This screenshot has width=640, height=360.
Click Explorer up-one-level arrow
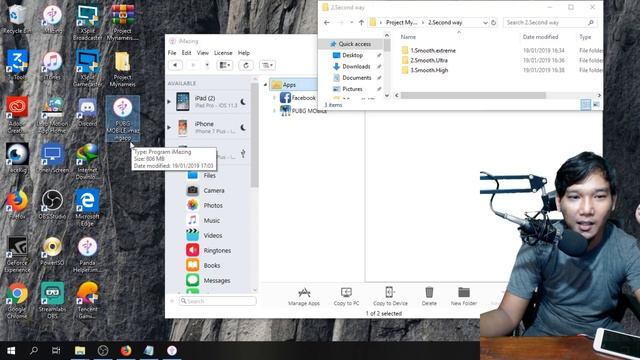361,23
